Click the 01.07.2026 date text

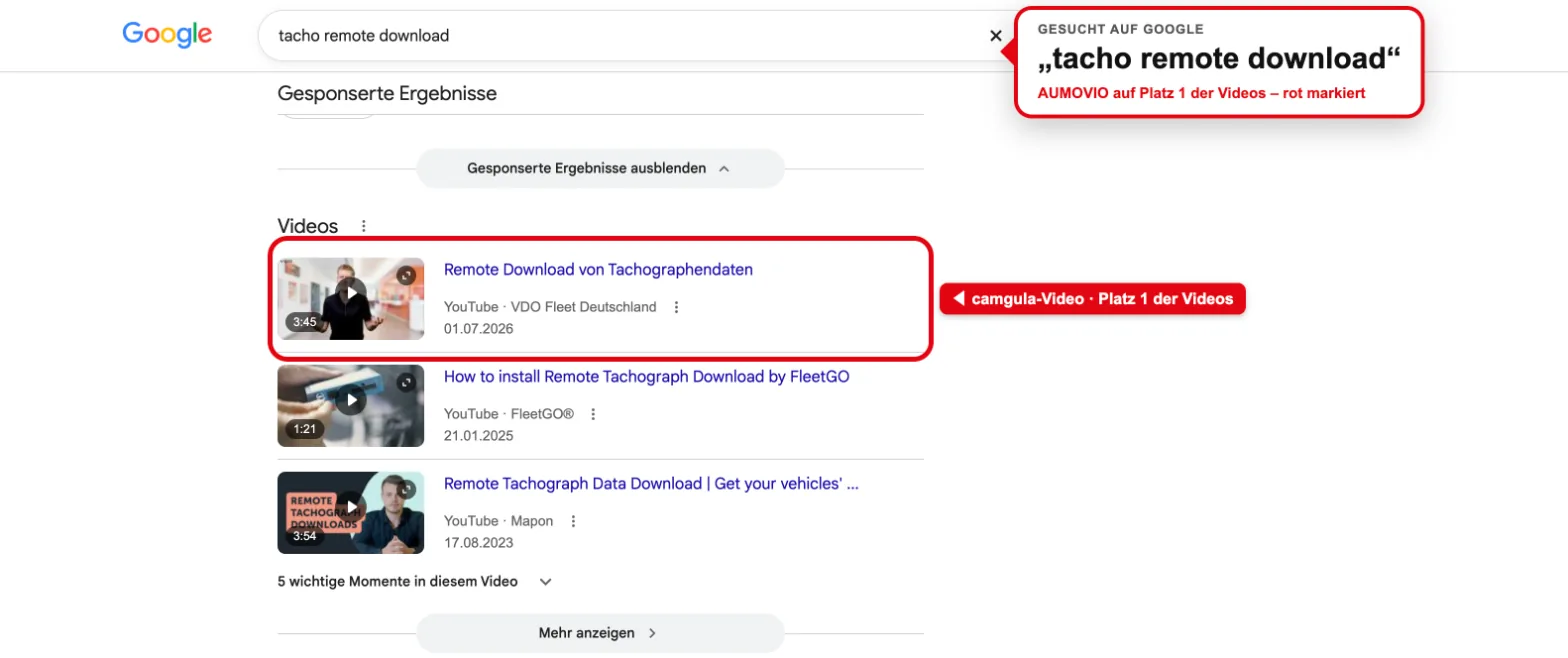478,328
